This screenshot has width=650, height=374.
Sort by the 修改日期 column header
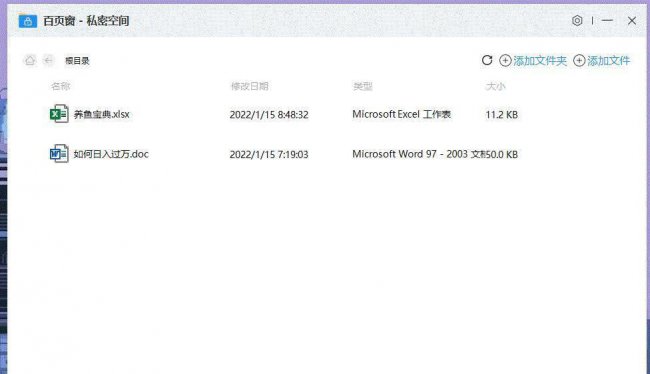point(250,86)
